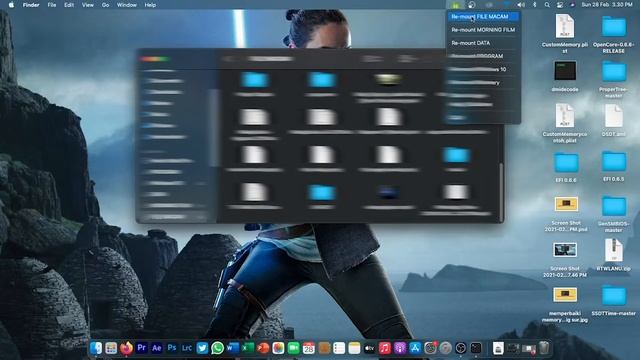The image size is (640, 360).
Task: Open Control Center in the menu bar
Action: tap(560, 5)
